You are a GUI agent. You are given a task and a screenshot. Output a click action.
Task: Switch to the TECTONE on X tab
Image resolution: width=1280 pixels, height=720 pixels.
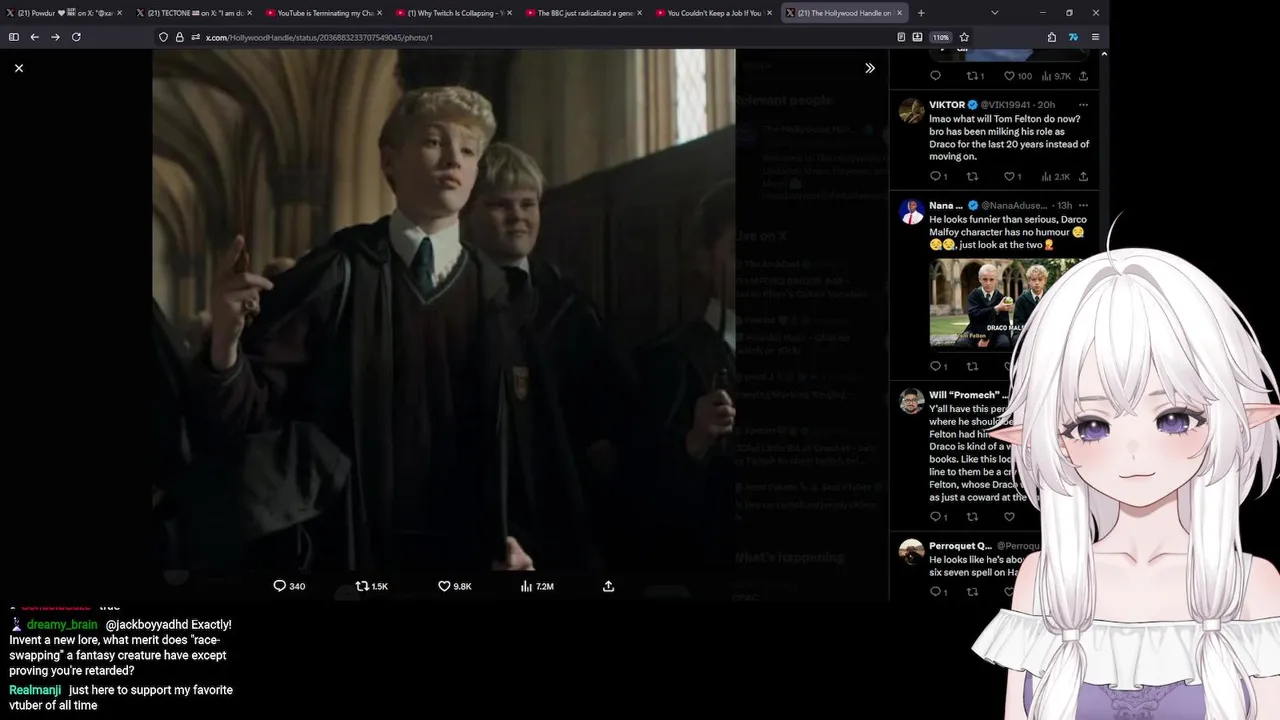193,13
